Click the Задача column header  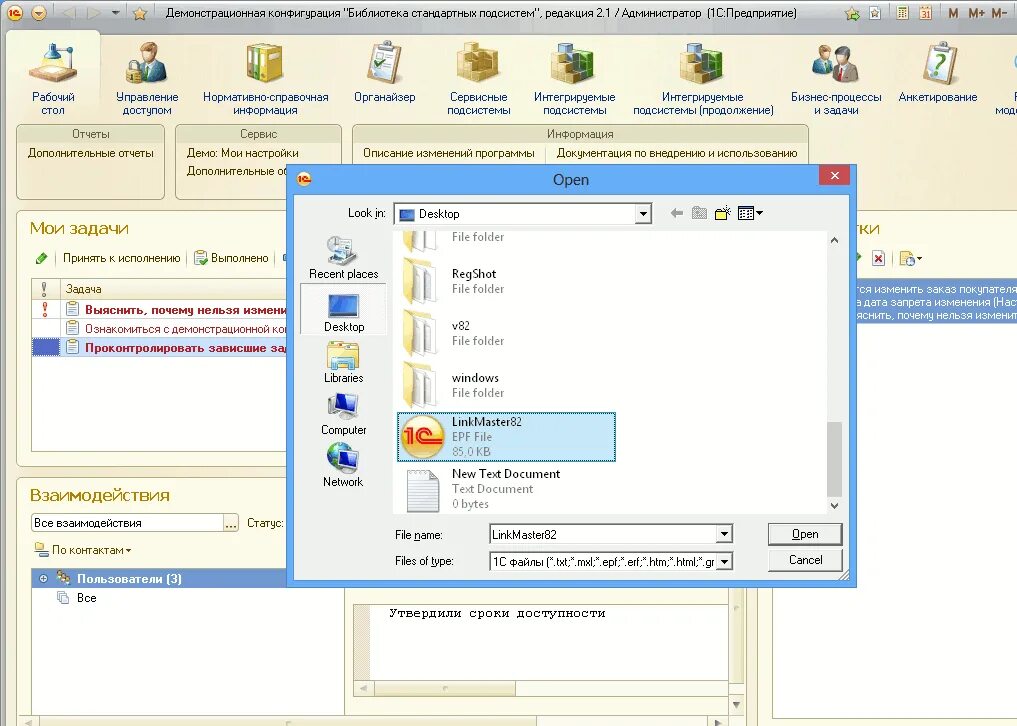[173, 289]
